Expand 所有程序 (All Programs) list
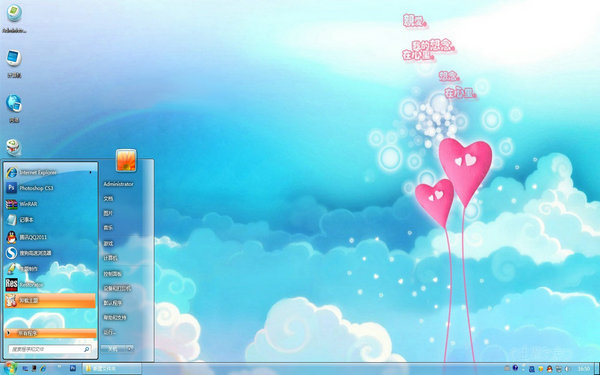 click(x=50, y=333)
